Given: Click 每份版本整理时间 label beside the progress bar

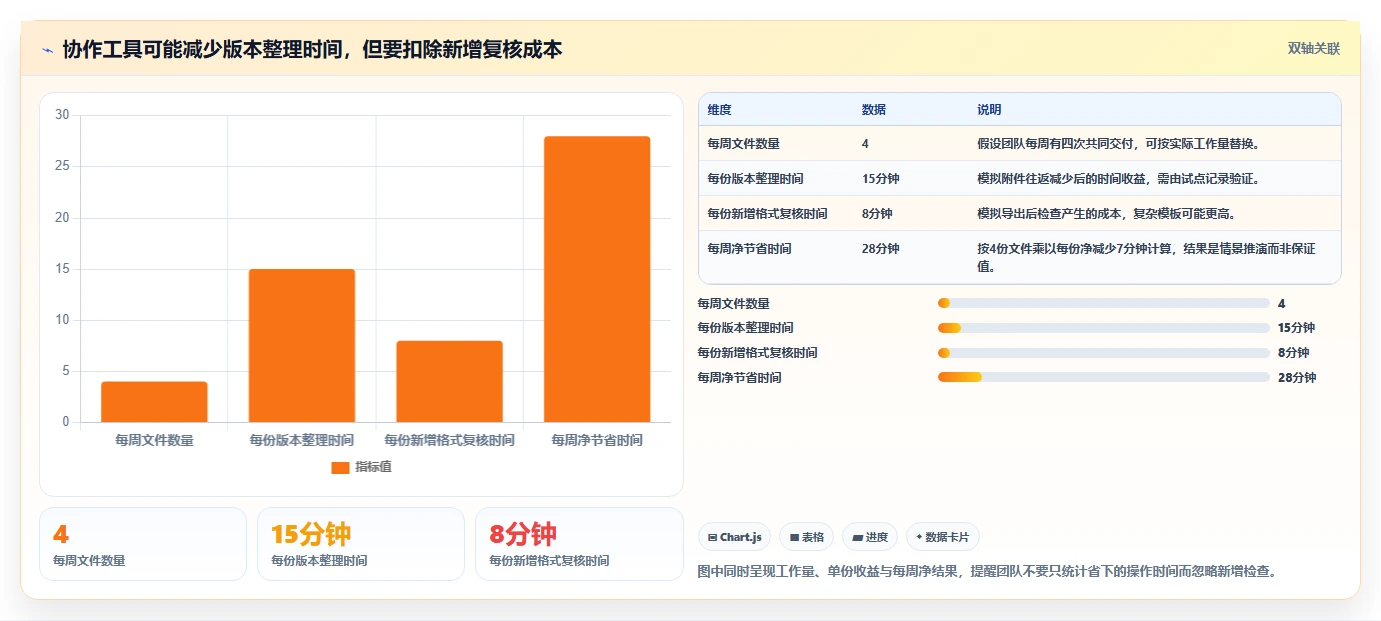Looking at the screenshot, I should (745, 328).
